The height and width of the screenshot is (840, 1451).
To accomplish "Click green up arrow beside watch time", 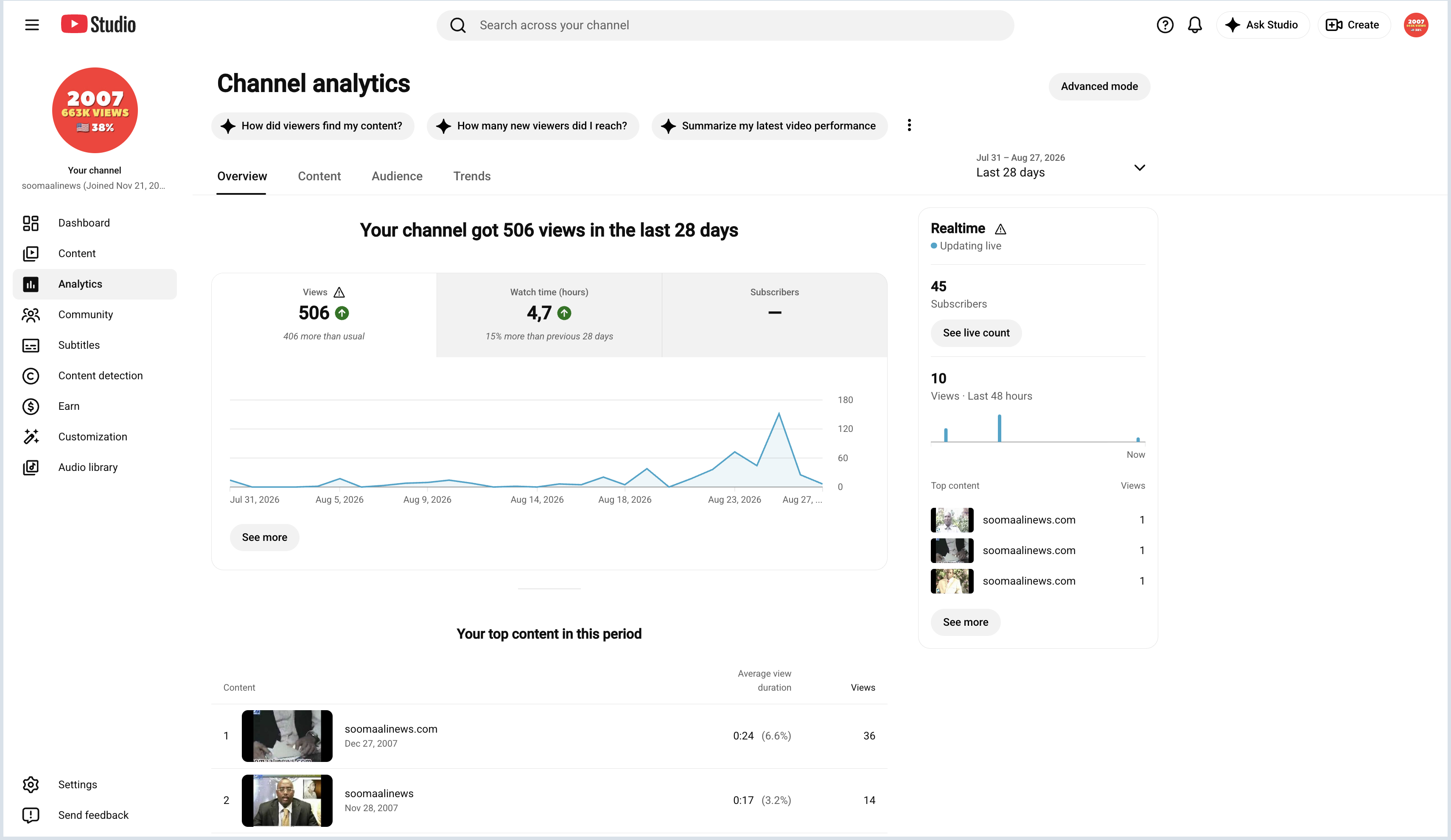I will (564, 313).
